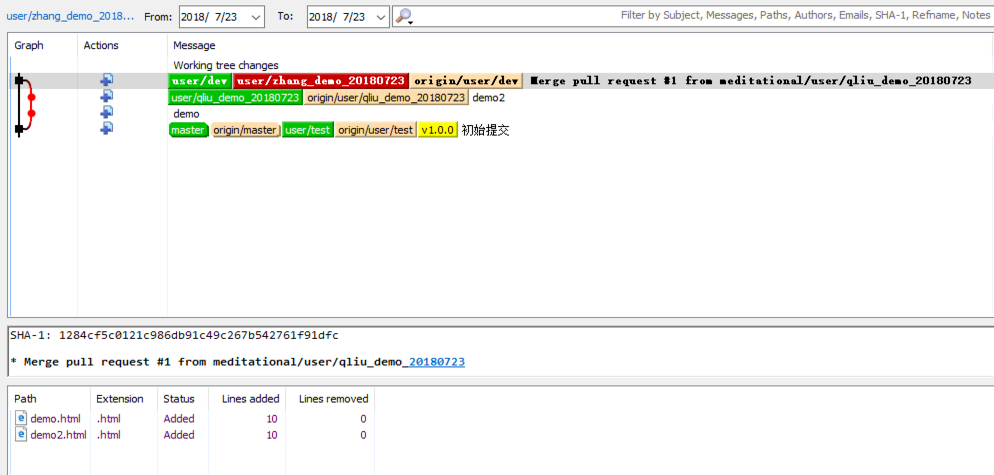994x475 pixels.
Task: Click action icon in the demo2 commit row
Action: point(106,96)
